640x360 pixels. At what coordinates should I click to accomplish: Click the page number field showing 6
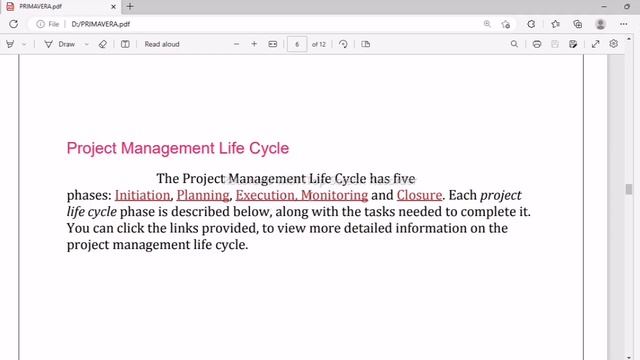tap(297, 44)
